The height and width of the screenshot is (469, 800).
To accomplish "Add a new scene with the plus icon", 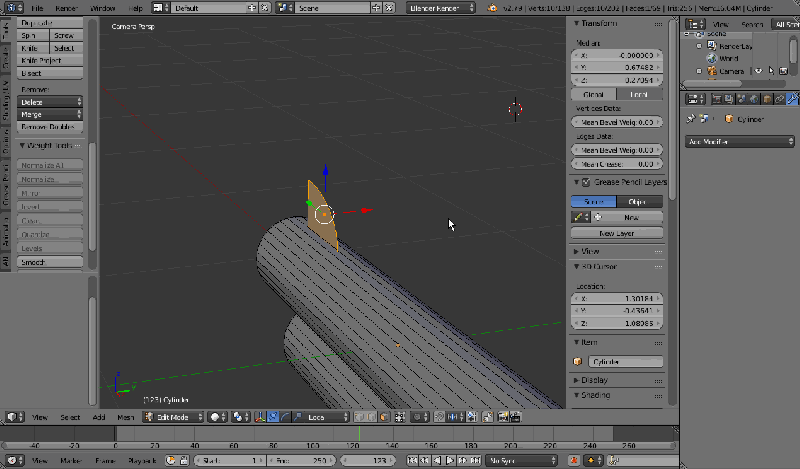I will 376,8.
